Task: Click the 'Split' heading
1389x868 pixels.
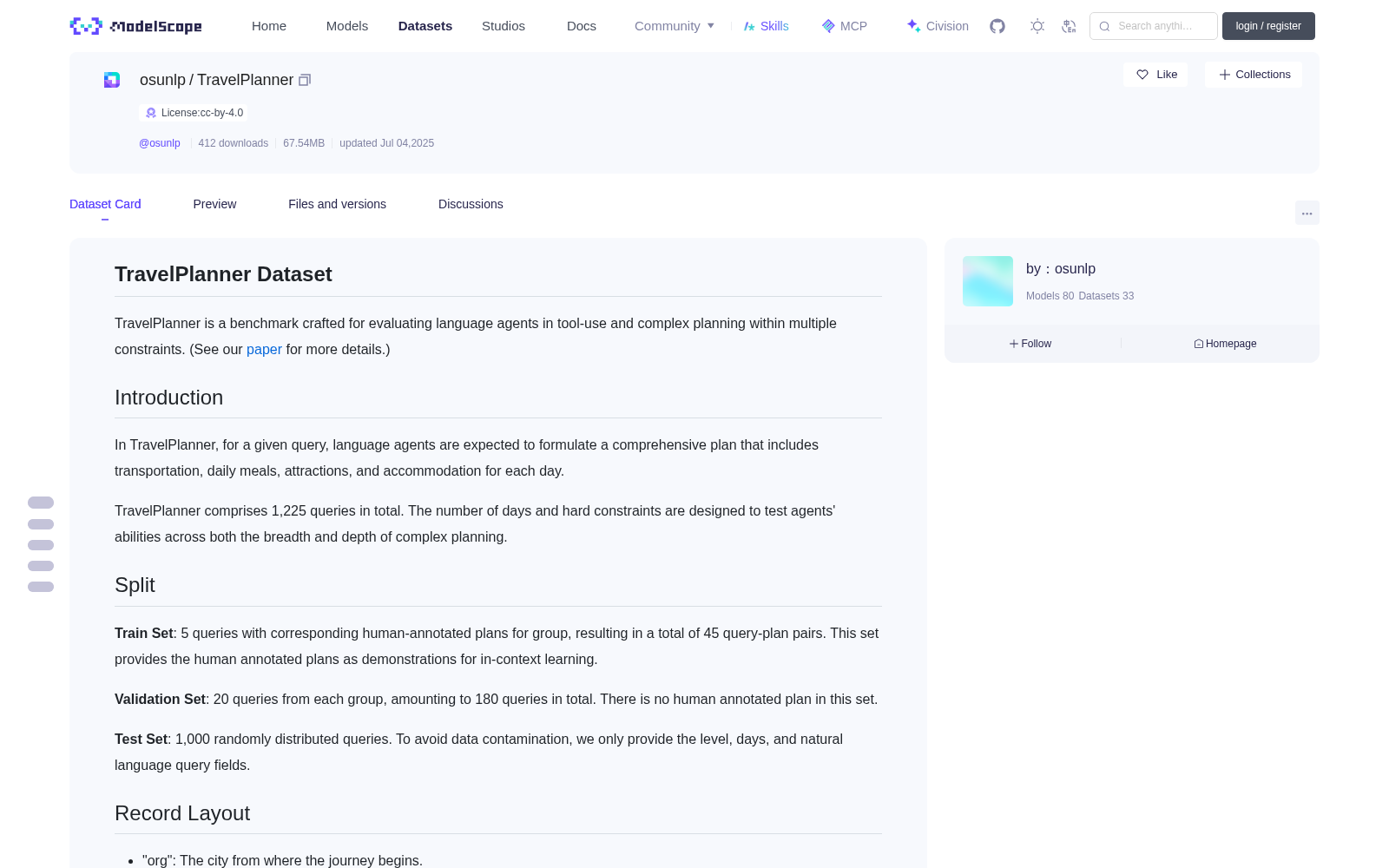Action: pos(135,585)
